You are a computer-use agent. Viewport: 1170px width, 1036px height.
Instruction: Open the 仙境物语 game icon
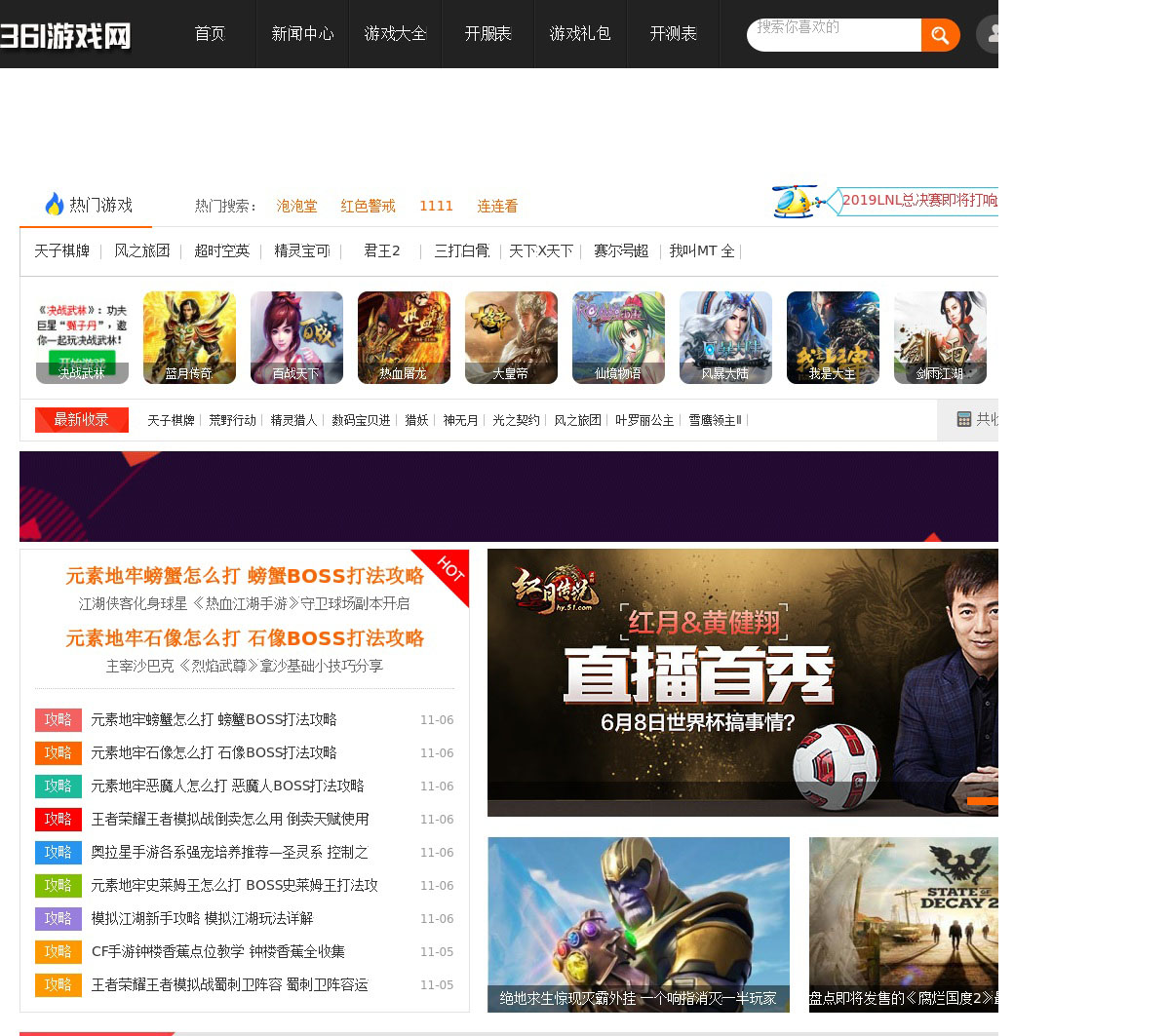[618, 337]
